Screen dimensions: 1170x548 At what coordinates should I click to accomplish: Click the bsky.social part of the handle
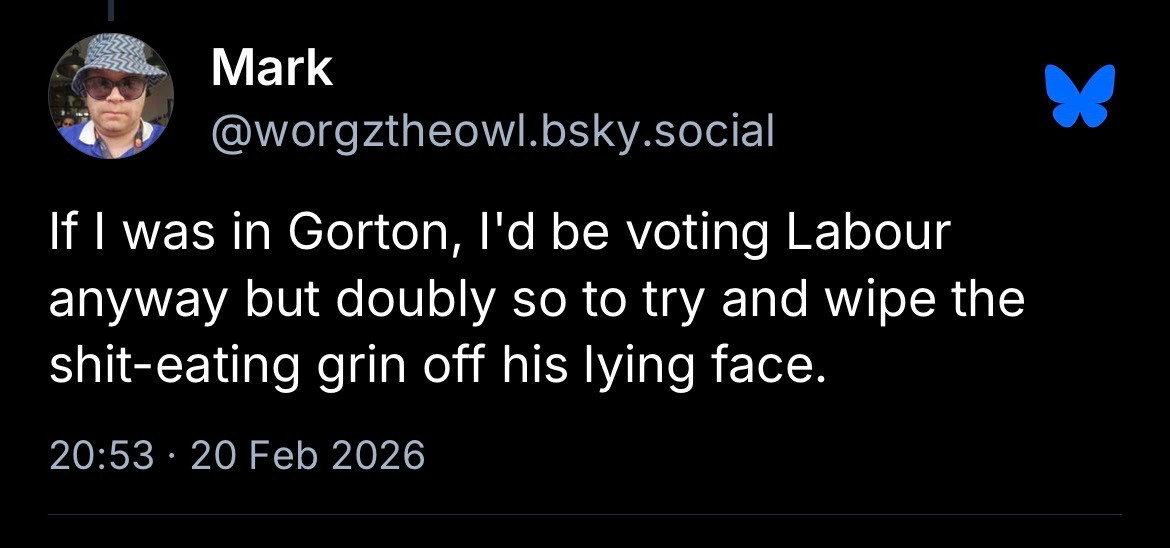click(x=656, y=130)
